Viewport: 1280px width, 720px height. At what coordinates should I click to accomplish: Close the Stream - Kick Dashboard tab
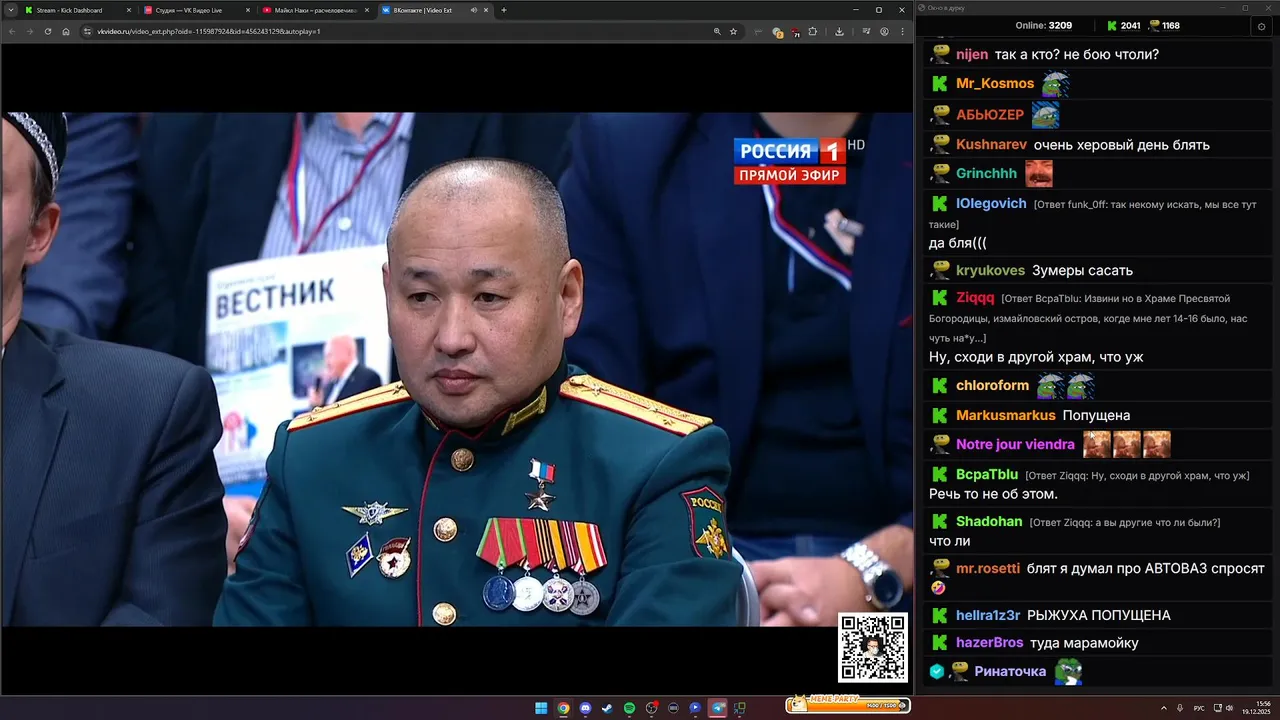[x=128, y=10]
